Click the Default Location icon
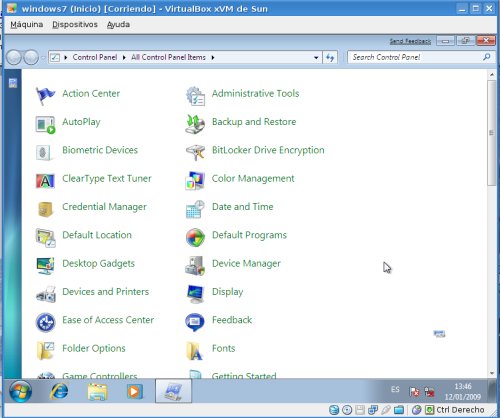The height and width of the screenshot is (418, 500). 45,238
